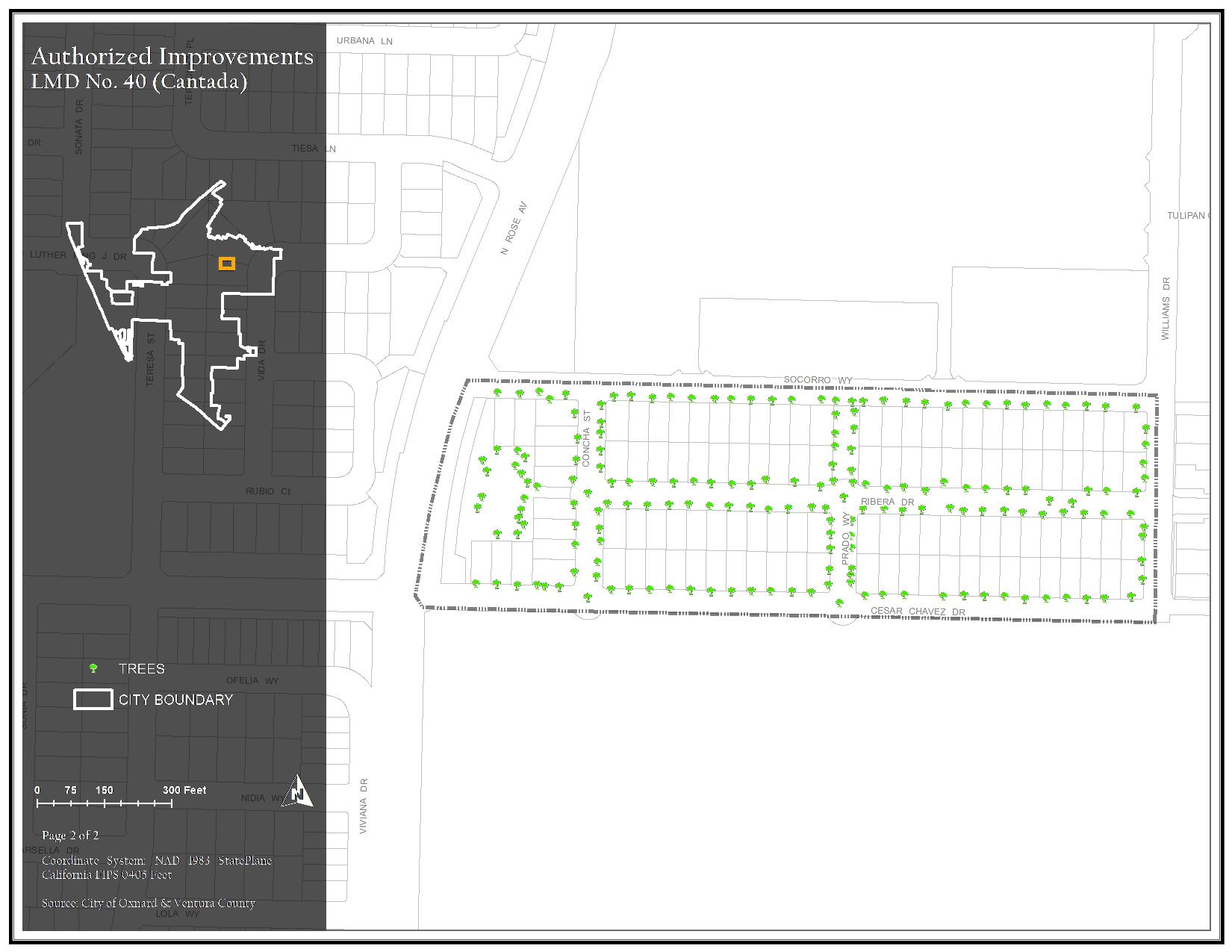Click the 'Authorized Improvements' title
This screenshot has height=952, width=1232.
pyautogui.click(x=172, y=56)
